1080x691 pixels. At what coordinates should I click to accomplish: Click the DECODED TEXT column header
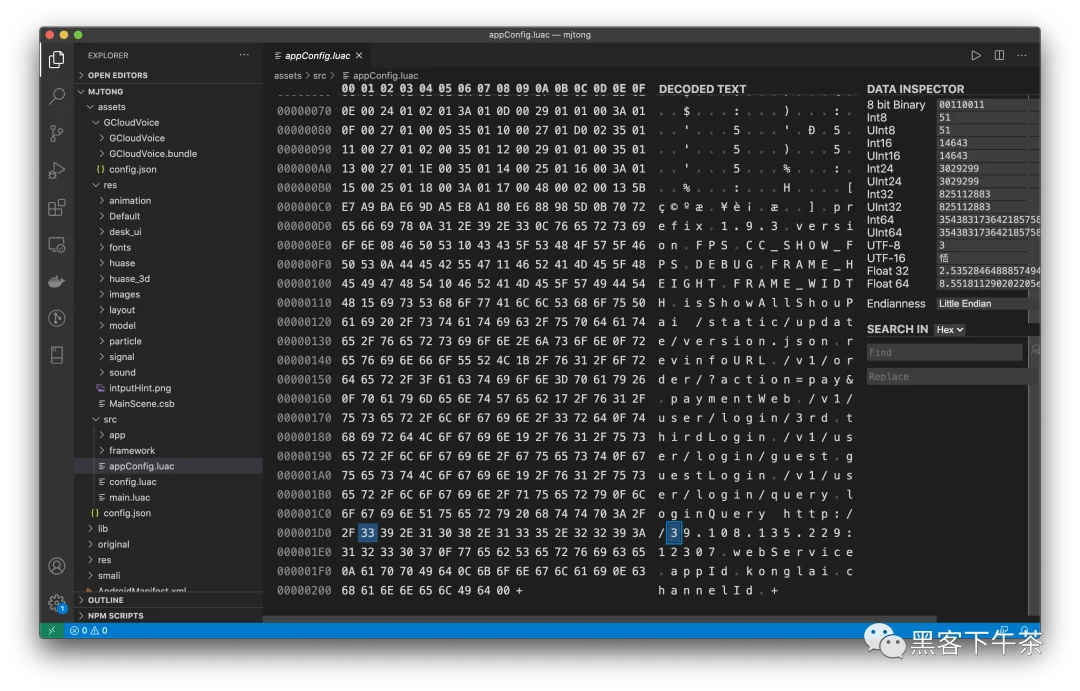tap(702, 90)
